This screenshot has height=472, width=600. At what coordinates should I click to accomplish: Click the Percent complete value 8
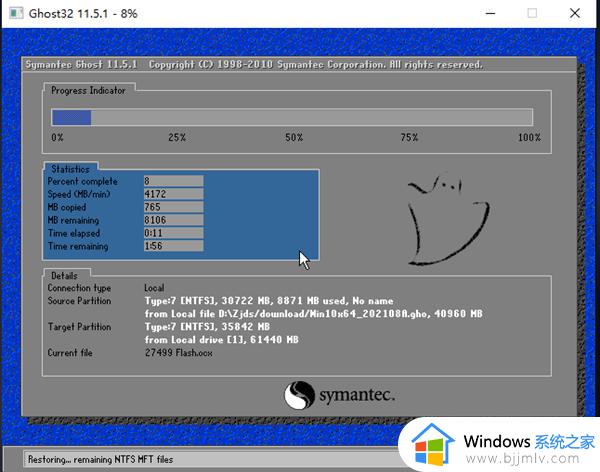coord(173,181)
